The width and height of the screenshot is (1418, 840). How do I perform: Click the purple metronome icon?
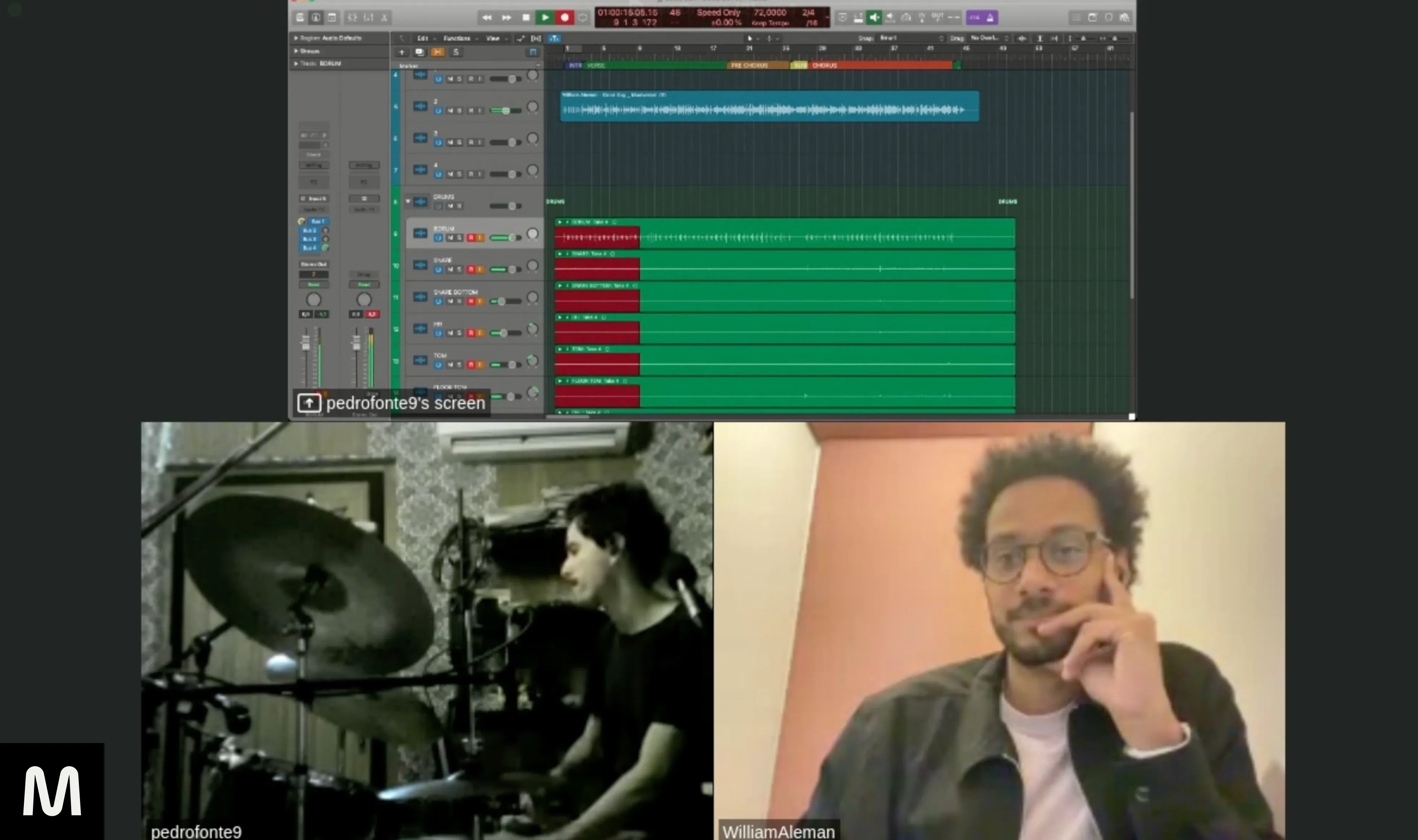click(x=989, y=18)
